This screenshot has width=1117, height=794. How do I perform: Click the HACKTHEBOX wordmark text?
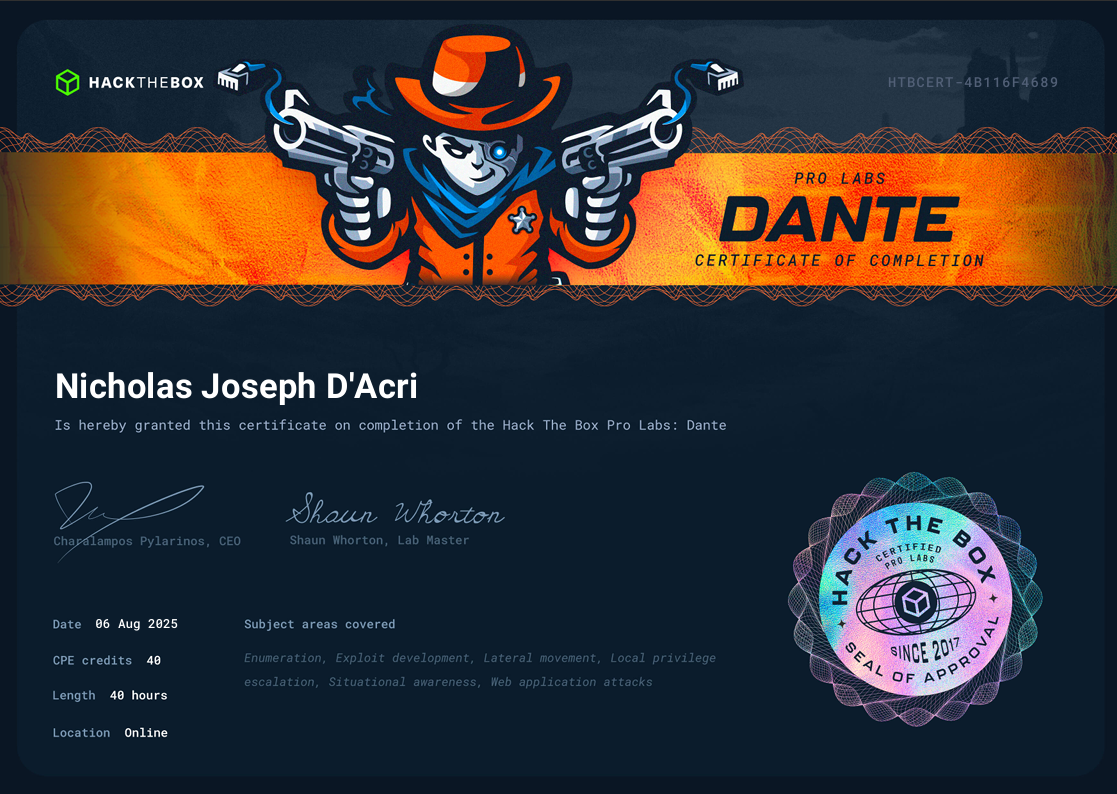(x=146, y=83)
